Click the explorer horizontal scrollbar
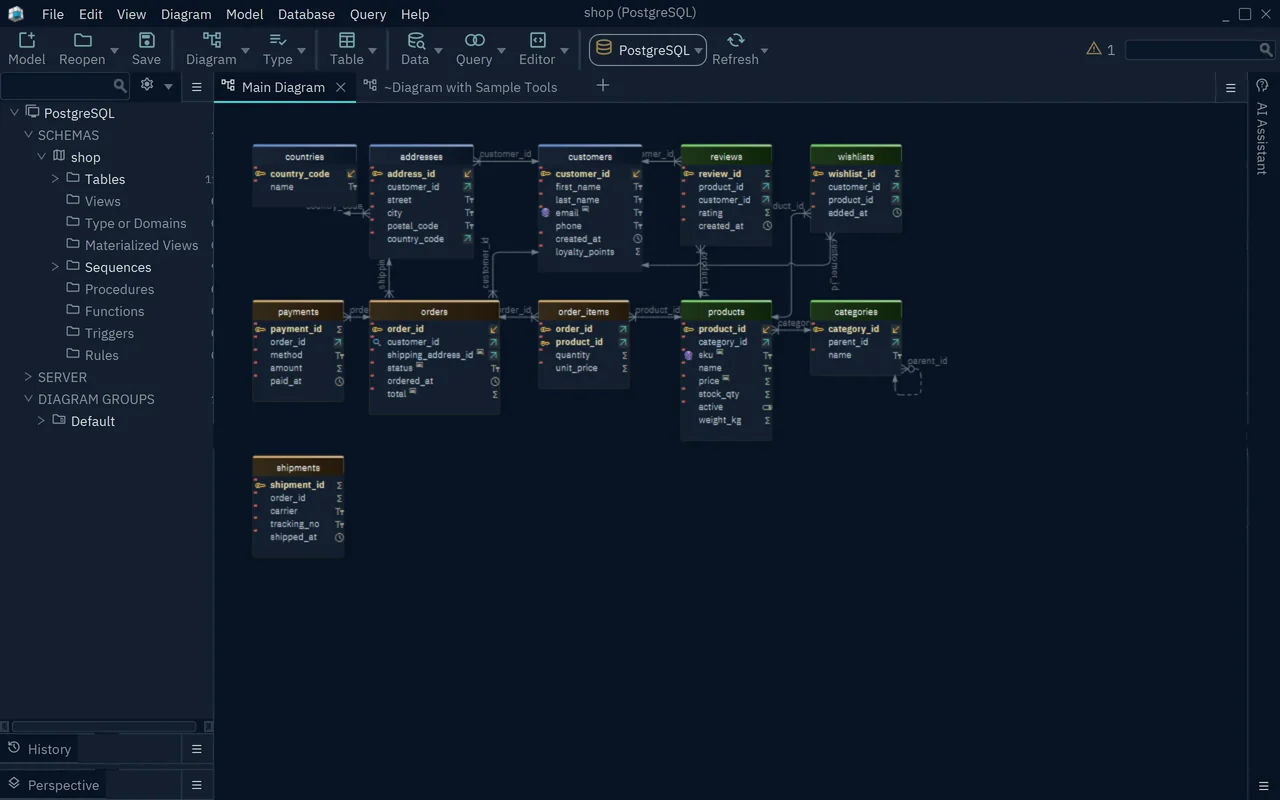Viewport: 1280px width, 800px height. pos(104,727)
